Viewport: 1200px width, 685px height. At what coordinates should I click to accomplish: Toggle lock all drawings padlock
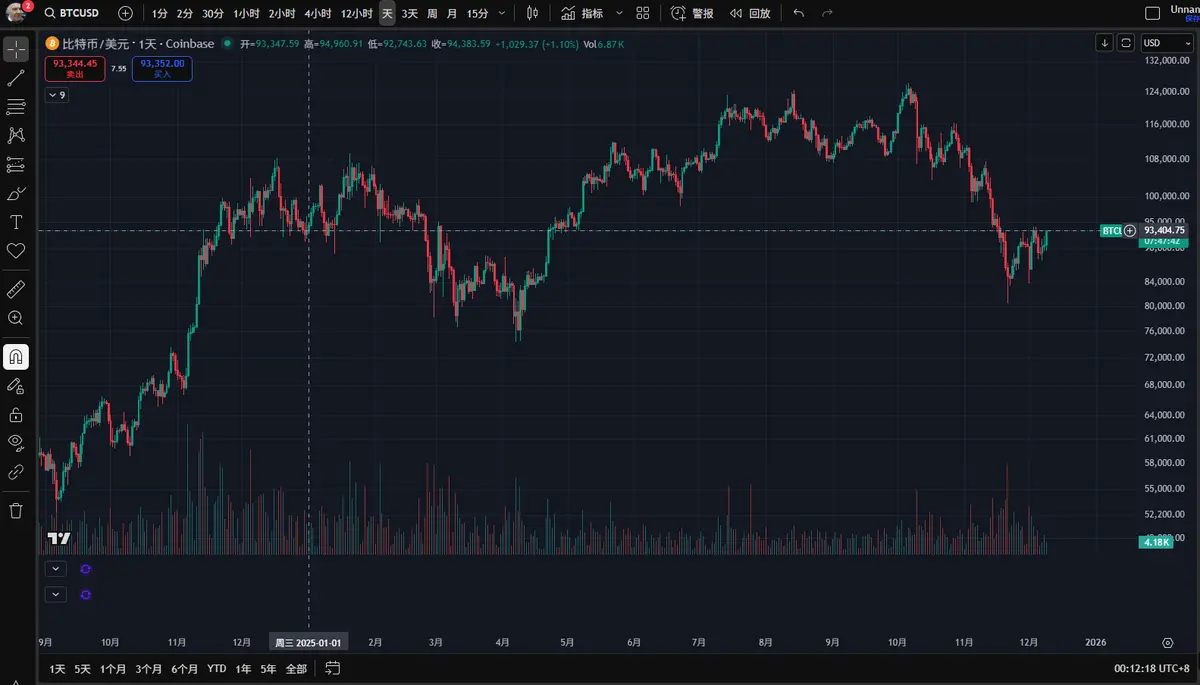16,414
